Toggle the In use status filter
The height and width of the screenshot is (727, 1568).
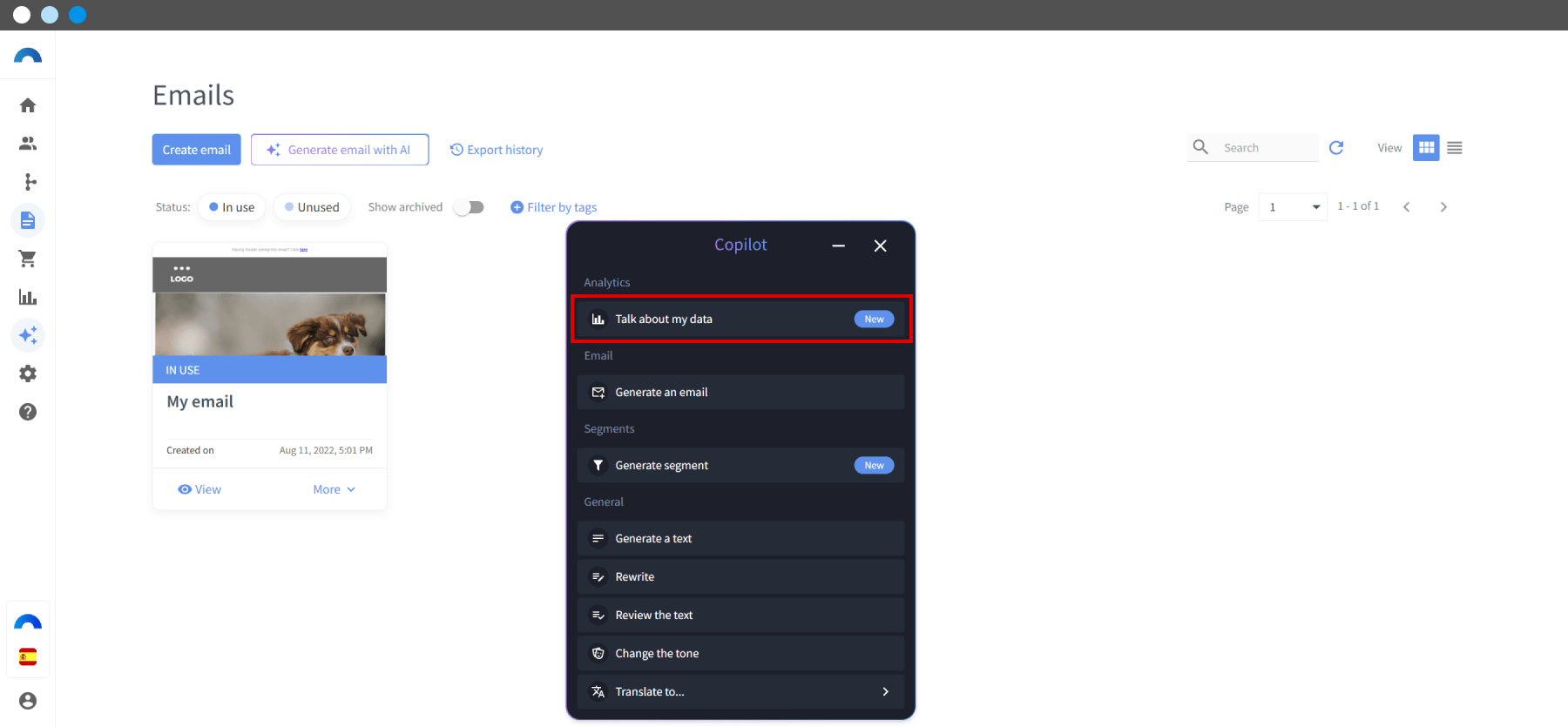(232, 207)
